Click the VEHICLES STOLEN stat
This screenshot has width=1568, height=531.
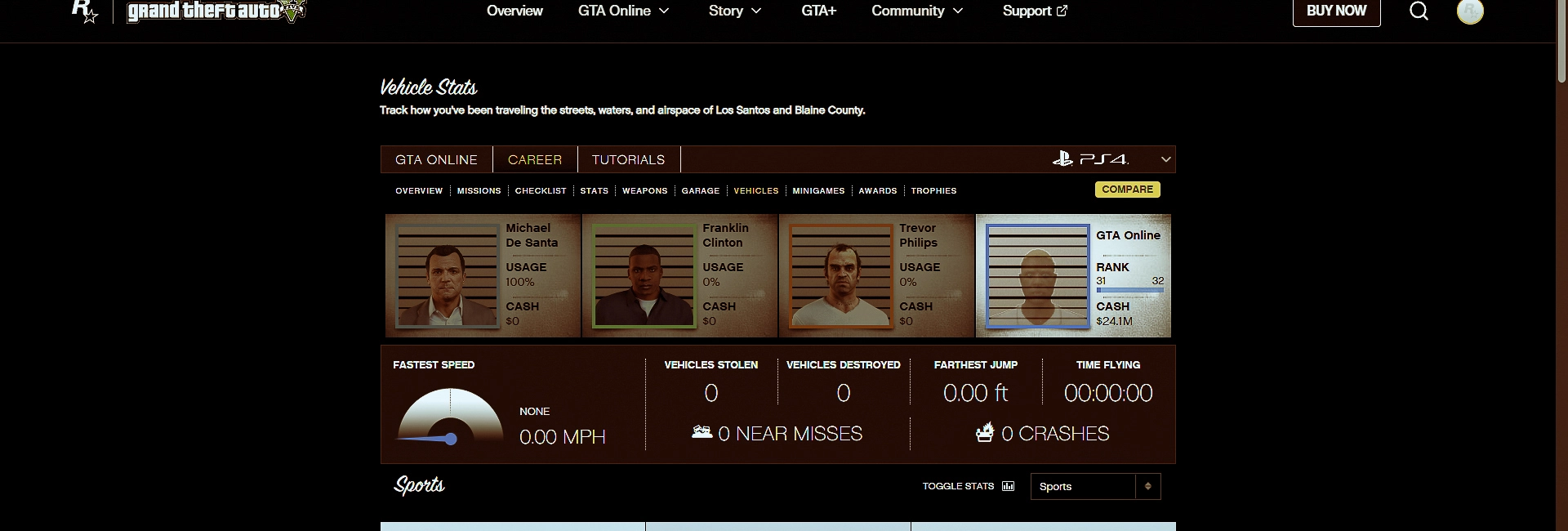pyautogui.click(x=711, y=382)
